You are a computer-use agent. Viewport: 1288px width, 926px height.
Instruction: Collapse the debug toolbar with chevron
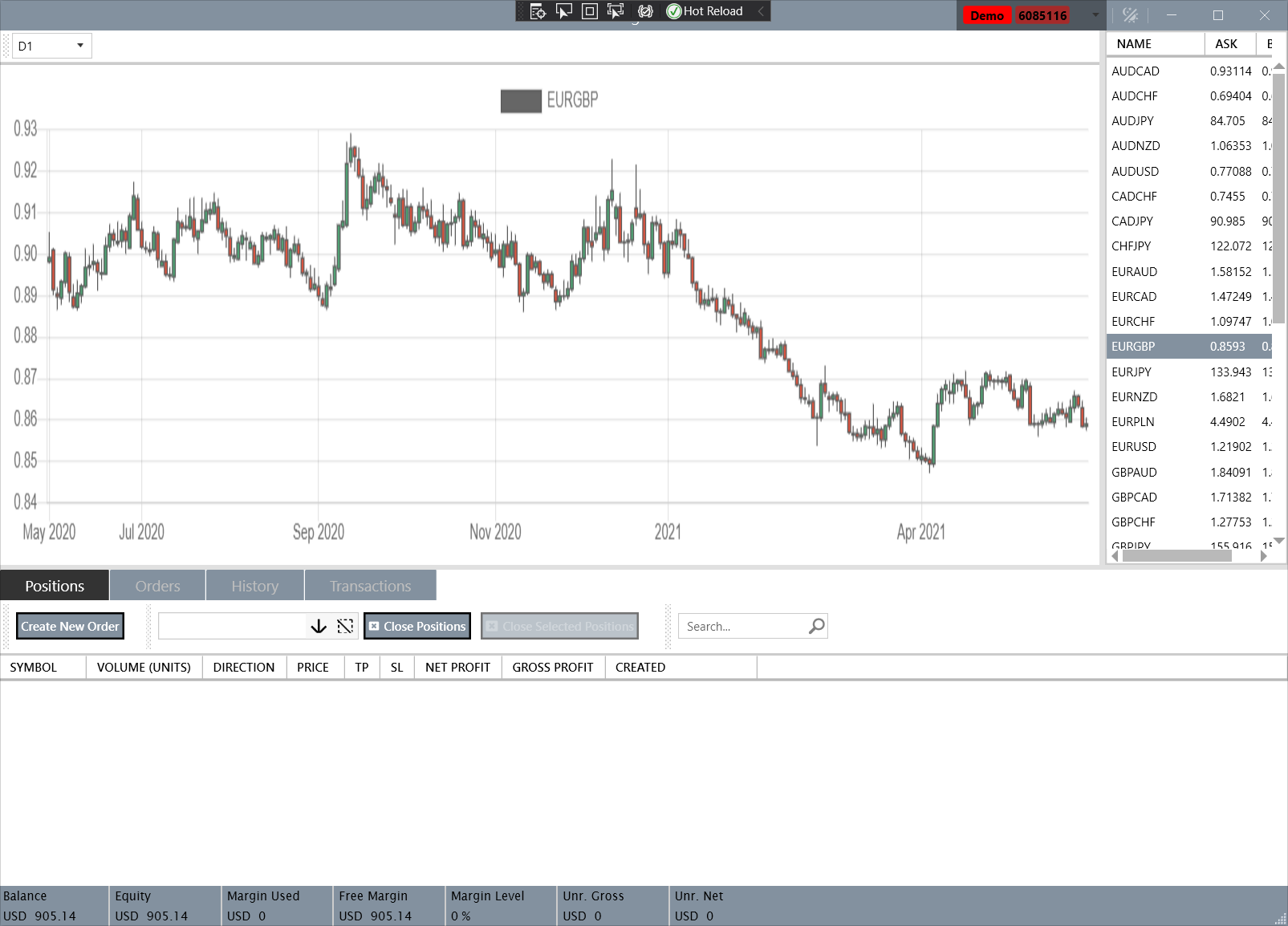coord(761,11)
